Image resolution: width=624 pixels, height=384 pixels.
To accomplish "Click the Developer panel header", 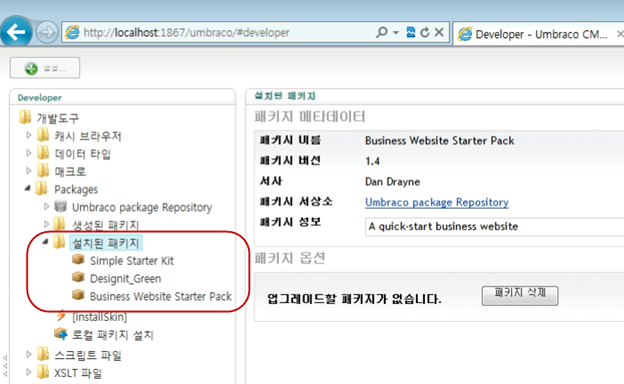I will [39, 97].
